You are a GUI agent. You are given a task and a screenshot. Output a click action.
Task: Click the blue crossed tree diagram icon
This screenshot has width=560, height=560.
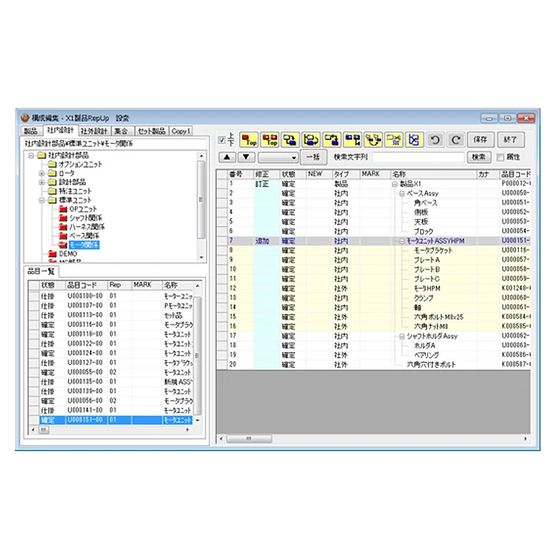414,140
